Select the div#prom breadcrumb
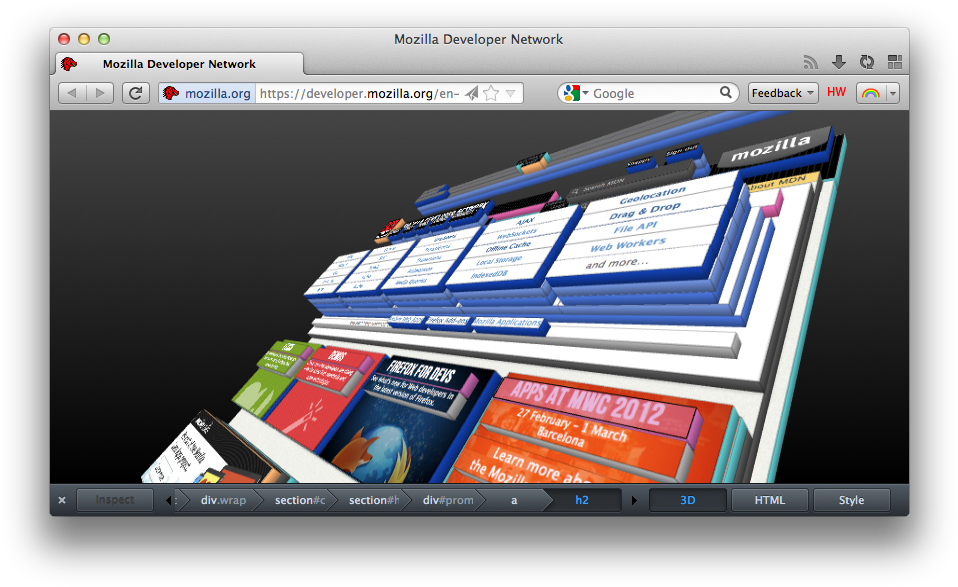The image size is (958, 587). tap(448, 500)
